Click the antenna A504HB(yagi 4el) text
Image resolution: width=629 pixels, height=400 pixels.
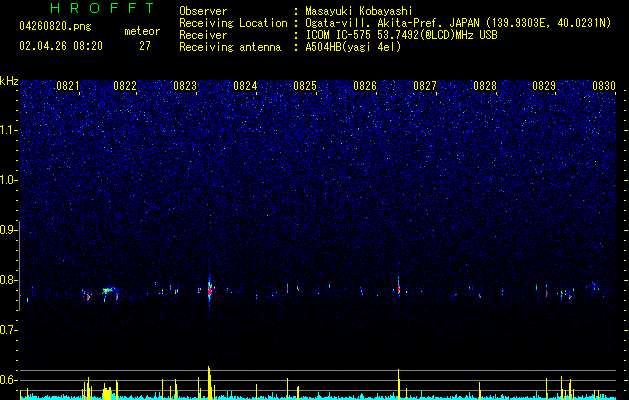353,47
